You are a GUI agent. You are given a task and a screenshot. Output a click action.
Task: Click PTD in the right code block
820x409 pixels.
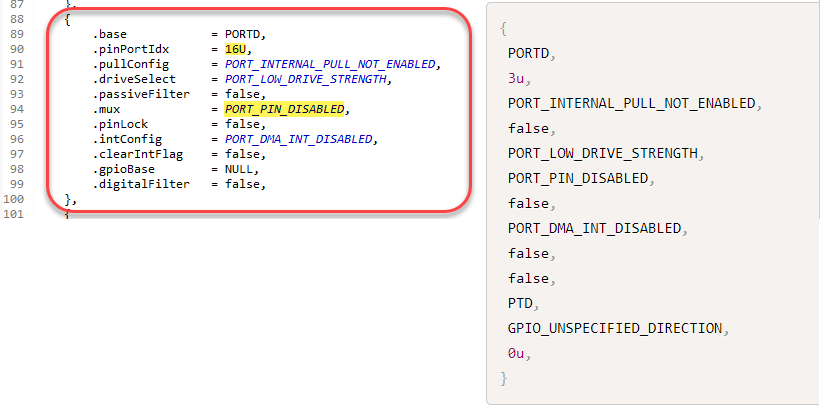pyautogui.click(x=522, y=304)
